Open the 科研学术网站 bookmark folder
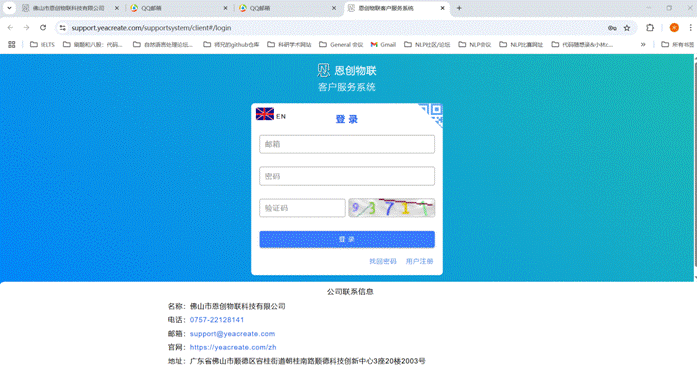 (289, 44)
